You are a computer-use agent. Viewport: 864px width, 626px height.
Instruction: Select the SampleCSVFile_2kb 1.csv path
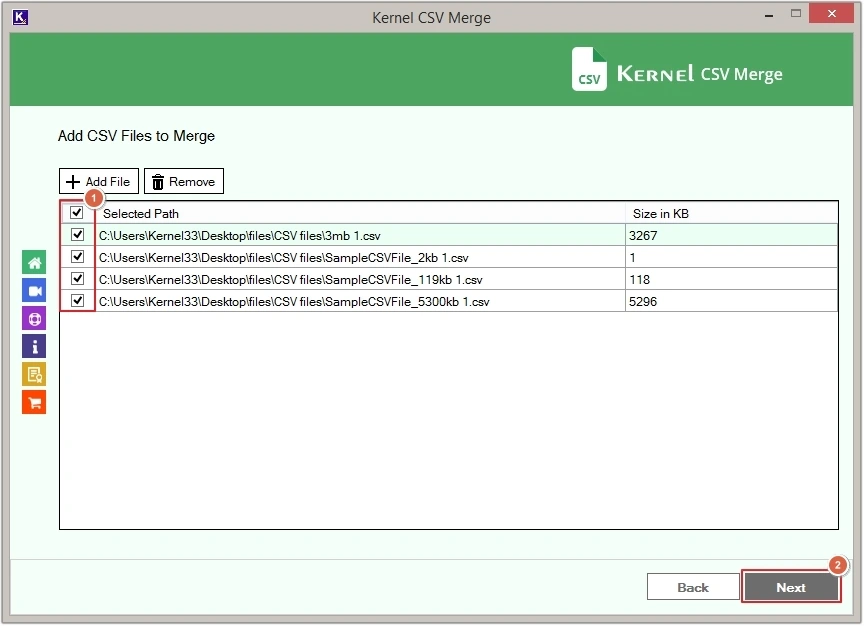(x=361, y=257)
